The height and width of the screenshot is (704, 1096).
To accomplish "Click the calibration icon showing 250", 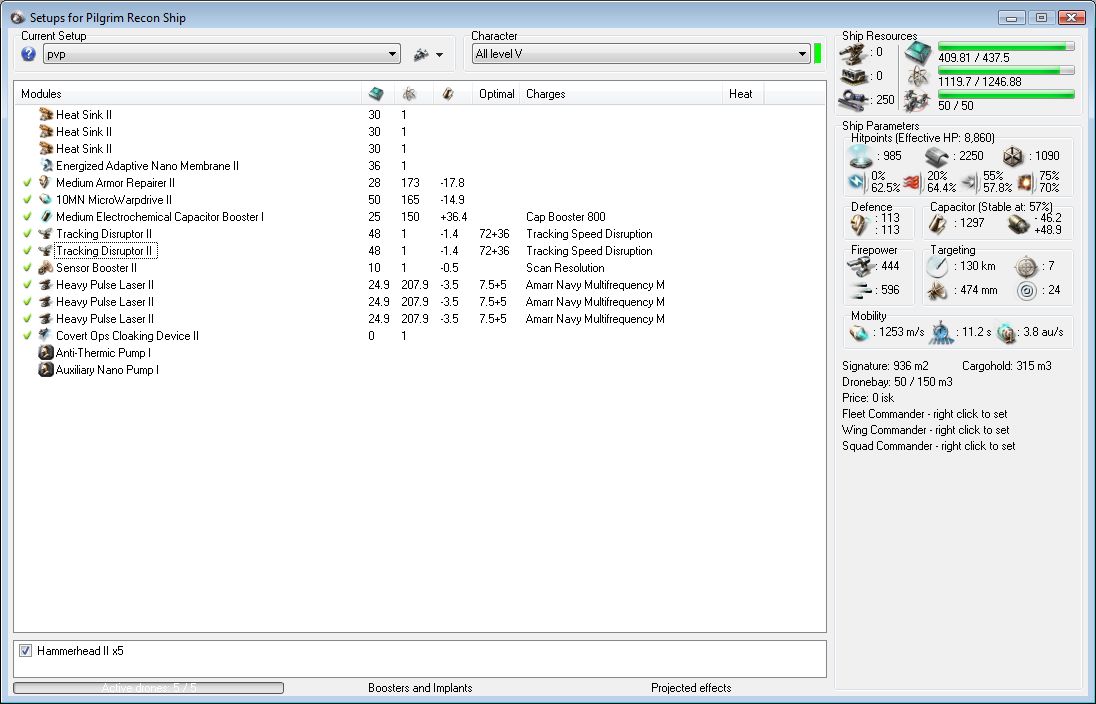I will point(853,101).
